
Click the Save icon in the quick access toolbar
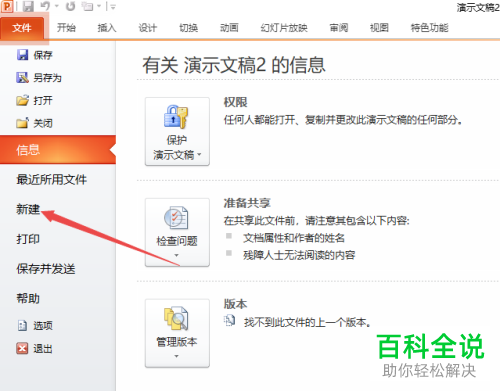(28, 6)
